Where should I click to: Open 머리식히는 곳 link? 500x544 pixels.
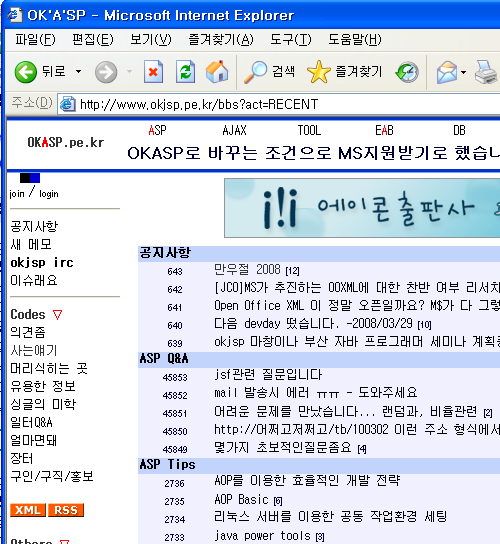[49, 368]
